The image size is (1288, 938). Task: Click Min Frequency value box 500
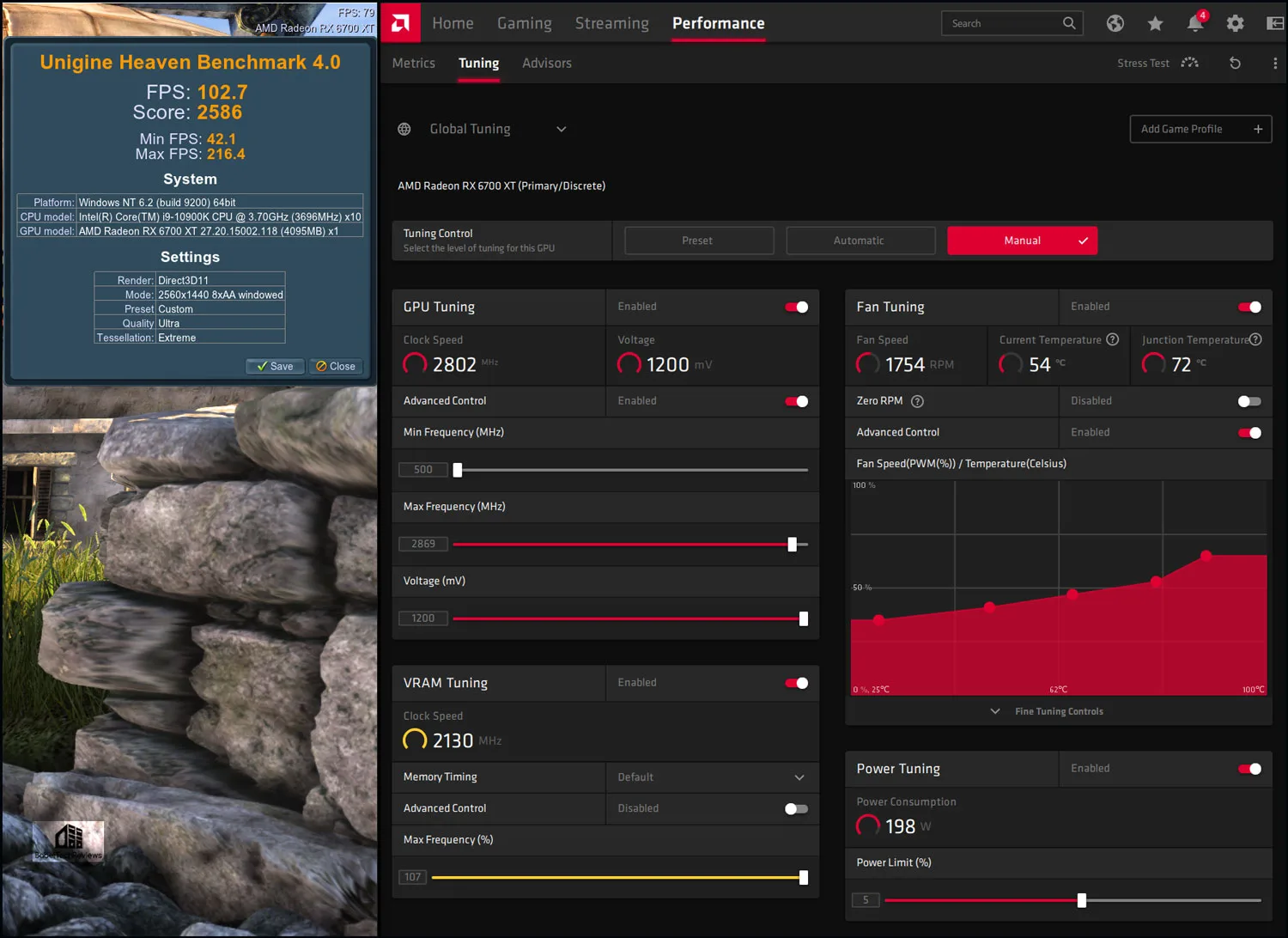click(422, 470)
